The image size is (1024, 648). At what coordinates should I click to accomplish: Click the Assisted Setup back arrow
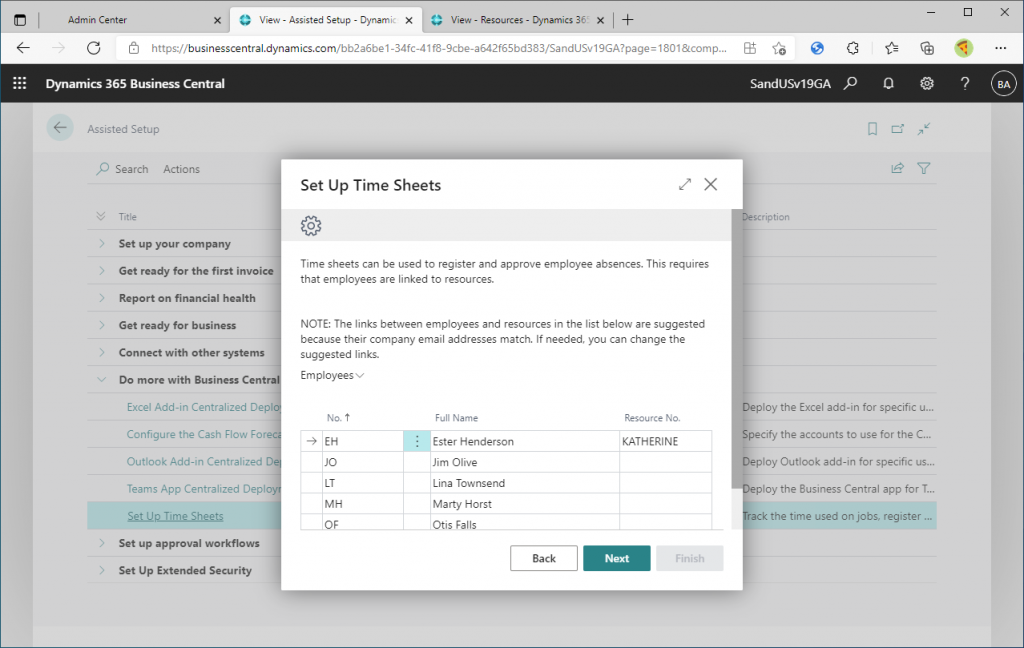(x=60, y=128)
